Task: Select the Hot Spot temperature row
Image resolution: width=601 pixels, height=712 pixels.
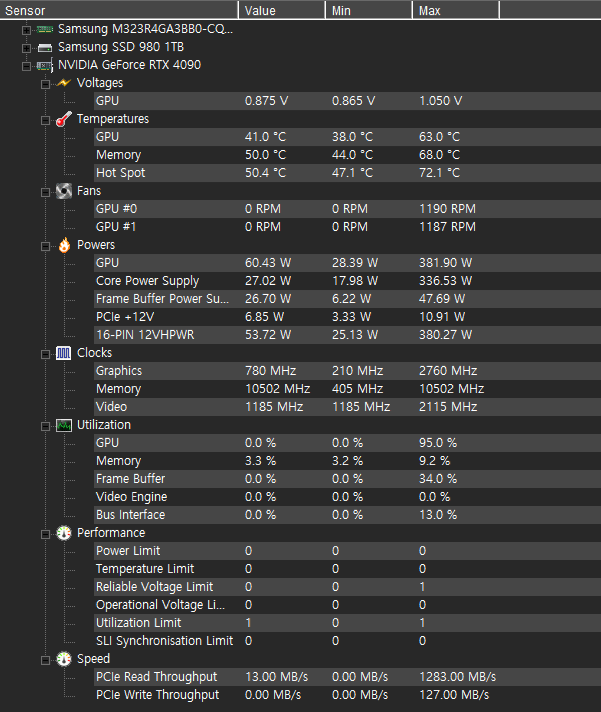Action: (x=347, y=173)
